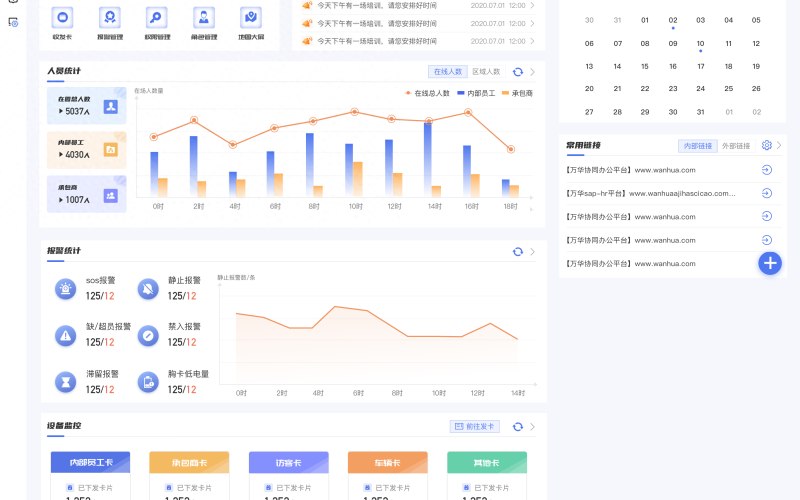This screenshot has height=500, width=800.
Task: Expand the 人员统计 panel chevron
Action: click(x=532, y=72)
